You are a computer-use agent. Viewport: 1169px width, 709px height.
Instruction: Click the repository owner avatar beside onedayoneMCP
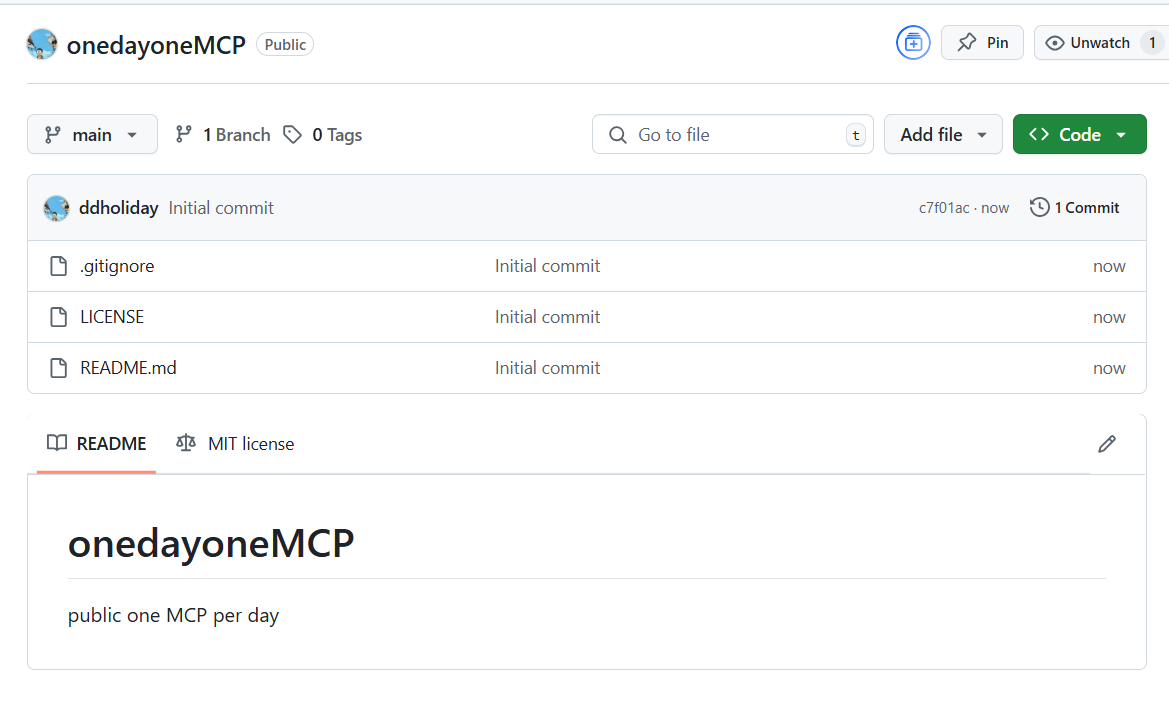(42, 44)
